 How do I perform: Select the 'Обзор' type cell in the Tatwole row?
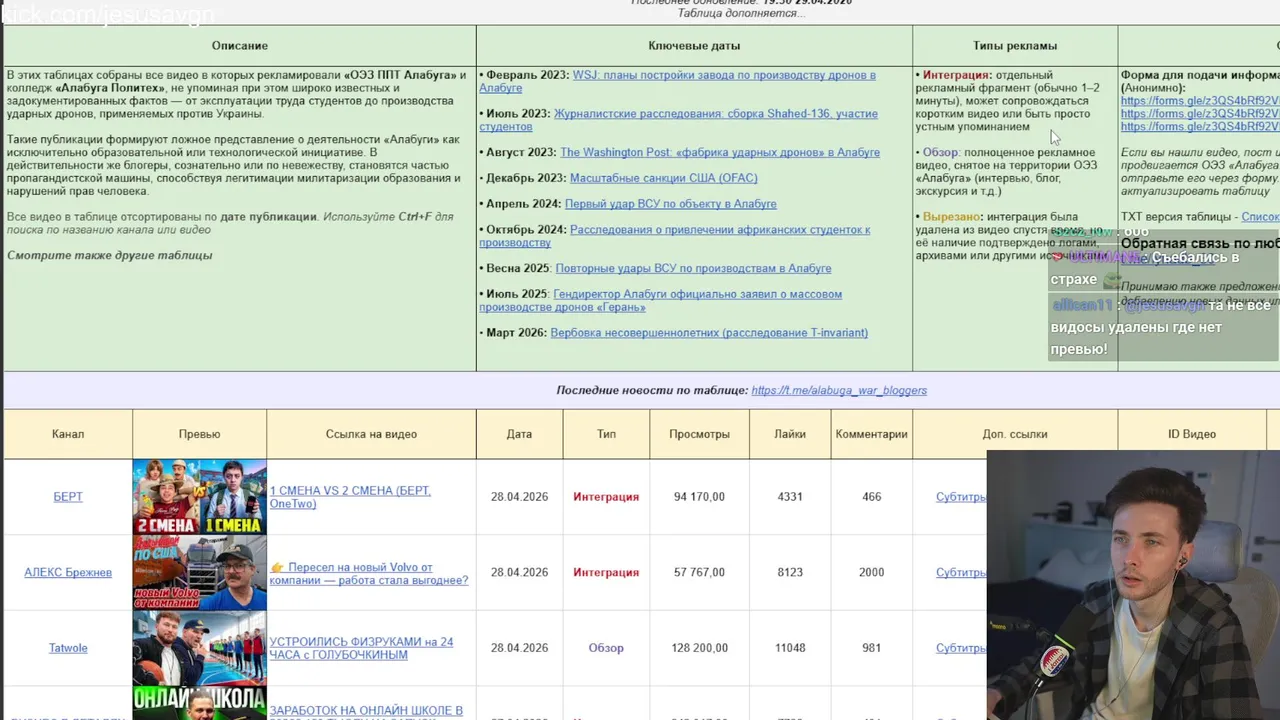click(606, 648)
